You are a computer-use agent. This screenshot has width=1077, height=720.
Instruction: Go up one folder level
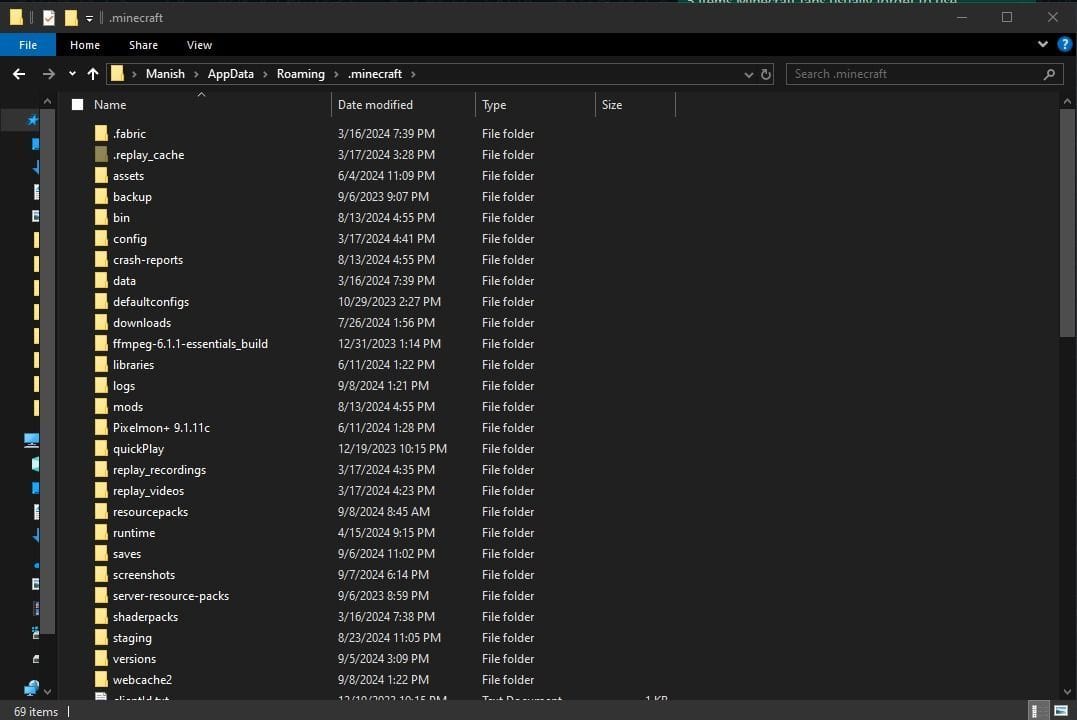[93, 74]
